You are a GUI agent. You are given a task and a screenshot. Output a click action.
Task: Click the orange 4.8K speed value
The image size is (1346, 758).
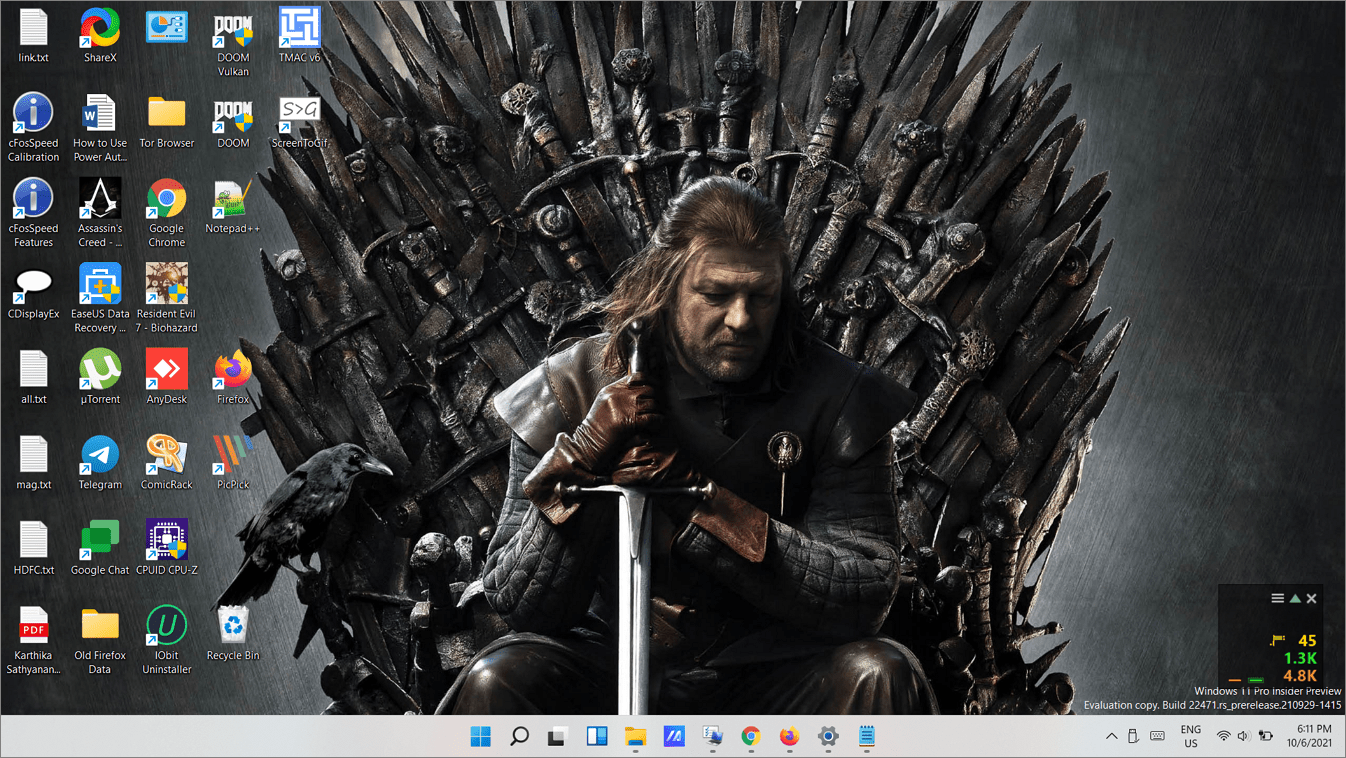[x=1300, y=676]
